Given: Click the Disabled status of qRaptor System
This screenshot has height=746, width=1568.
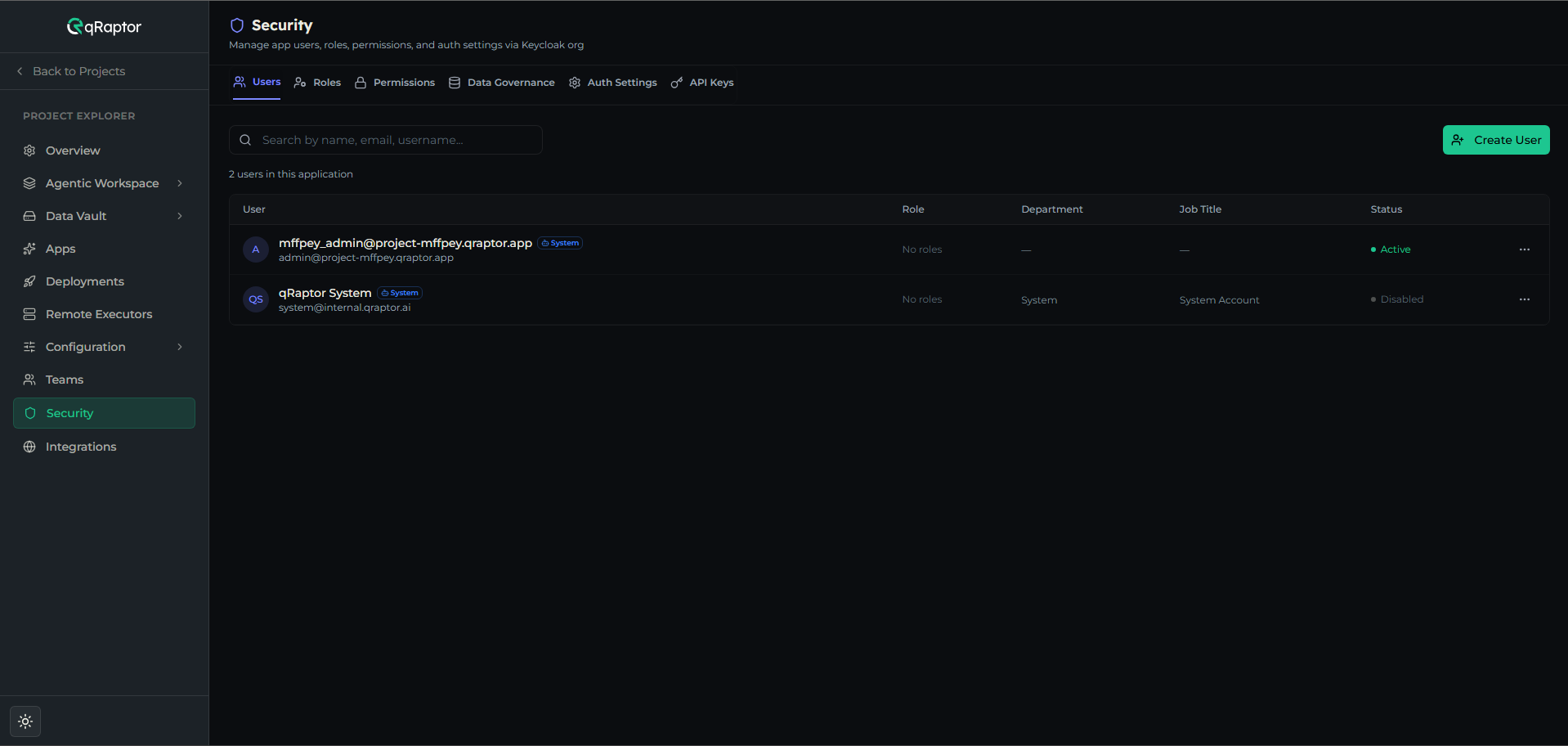Looking at the screenshot, I should [1397, 299].
